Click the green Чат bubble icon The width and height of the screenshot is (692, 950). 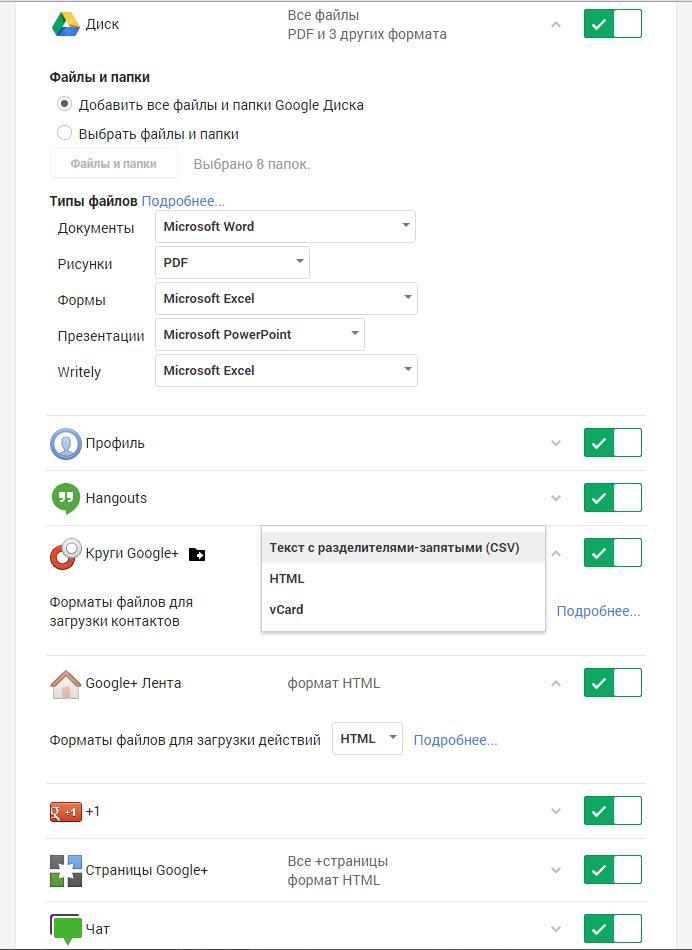tap(65, 929)
